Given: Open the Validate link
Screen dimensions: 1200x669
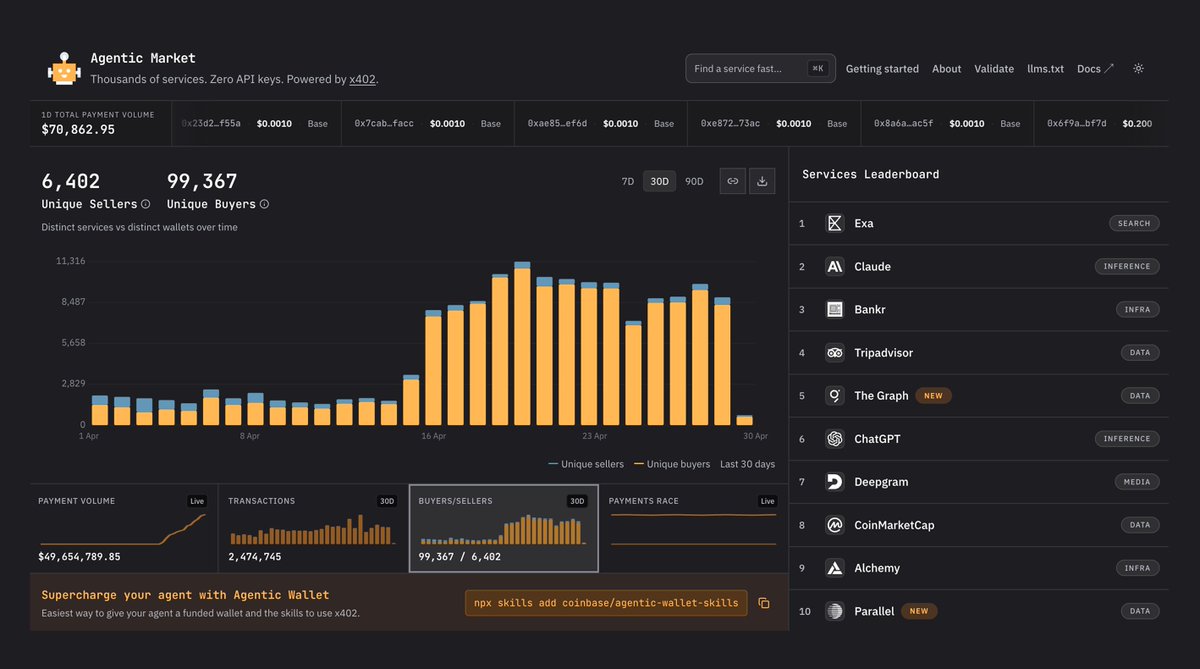Looking at the screenshot, I should [x=994, y=69].
